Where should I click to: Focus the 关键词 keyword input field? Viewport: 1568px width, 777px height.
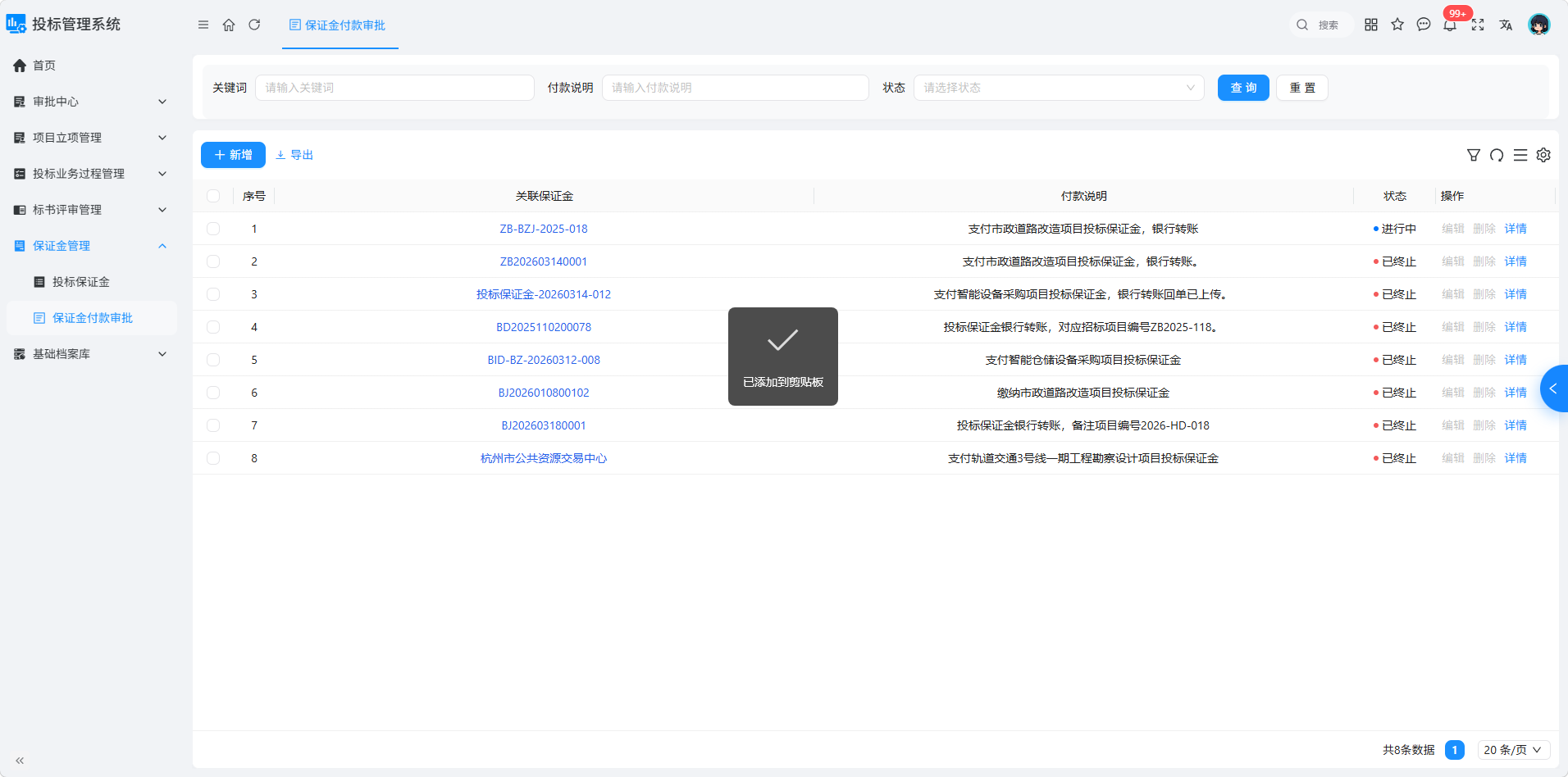pos(394,88)
